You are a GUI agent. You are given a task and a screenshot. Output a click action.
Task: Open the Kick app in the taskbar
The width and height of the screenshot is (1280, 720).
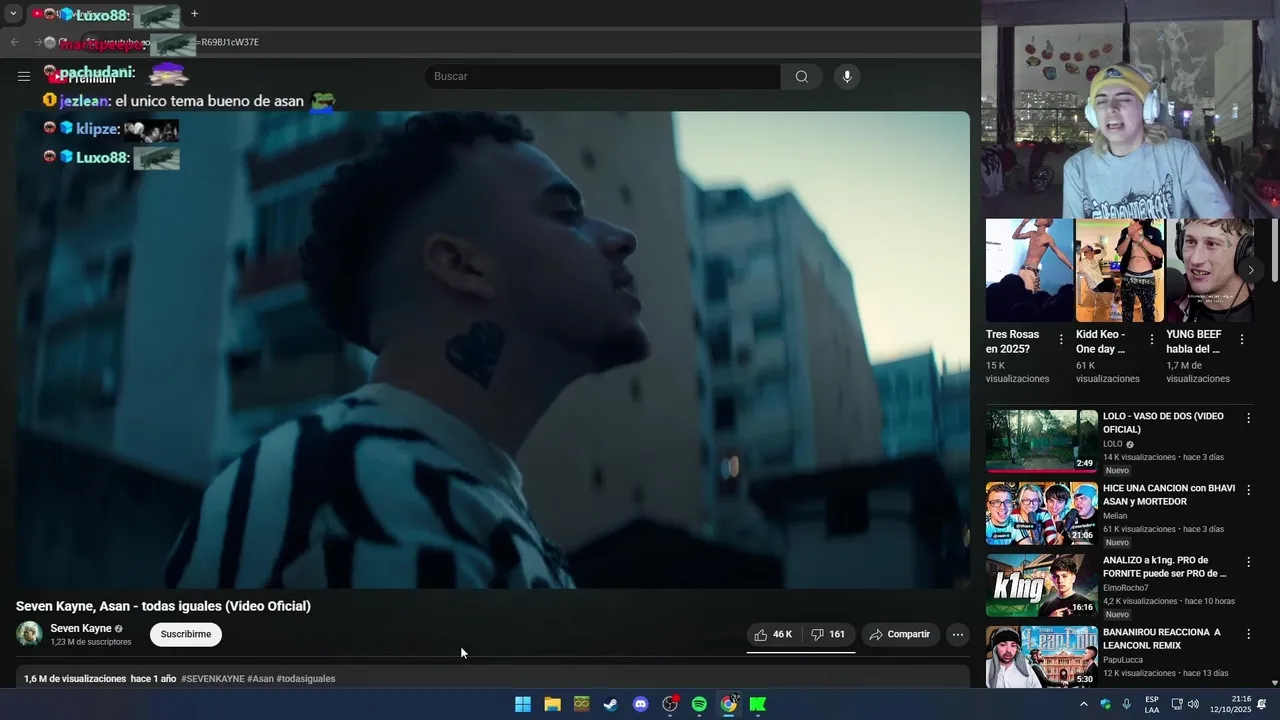tap(758, 704)
